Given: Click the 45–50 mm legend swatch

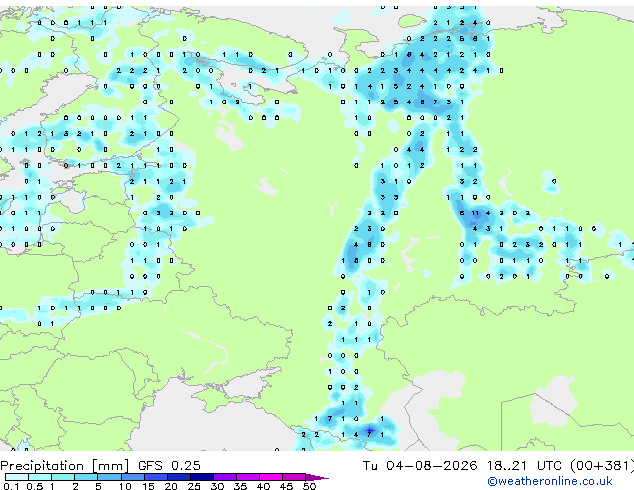Looking at the screenshot, I should point(294,477).
